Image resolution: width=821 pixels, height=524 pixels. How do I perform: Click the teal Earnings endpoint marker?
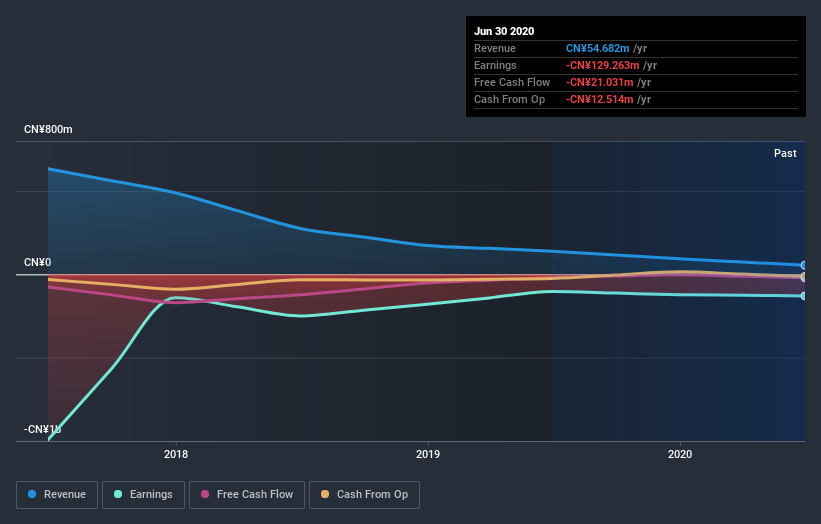pyautogui.click(x=804, y=296)
